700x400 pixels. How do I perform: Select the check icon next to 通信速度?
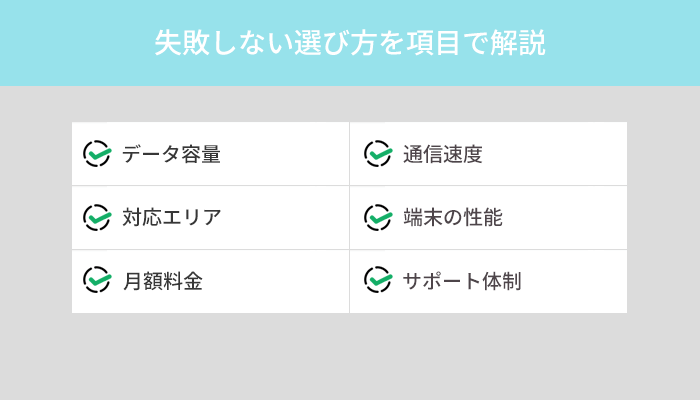[x=377, y=153]
